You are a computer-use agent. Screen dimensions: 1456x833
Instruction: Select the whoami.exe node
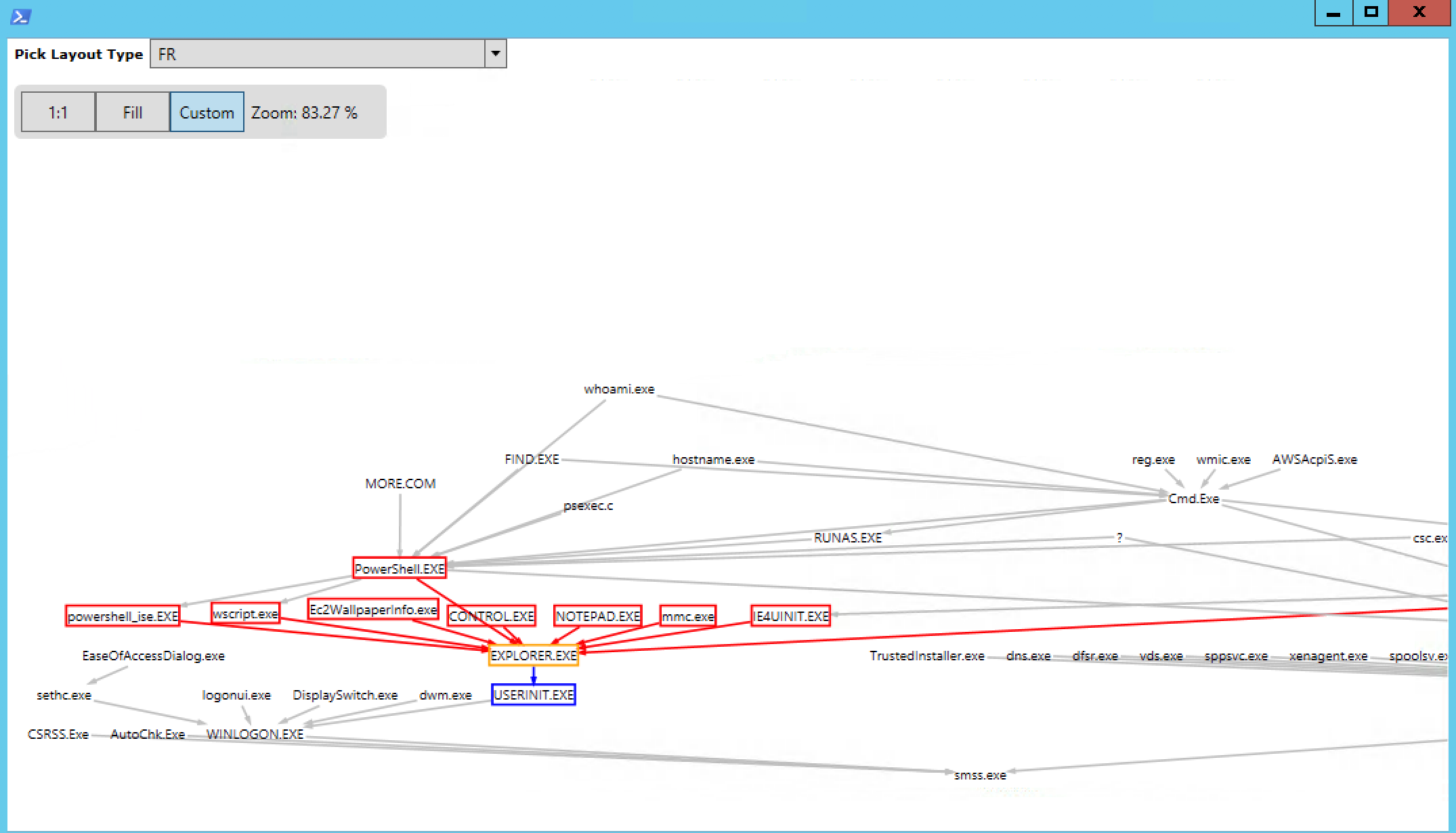click(x=619, y=389)
